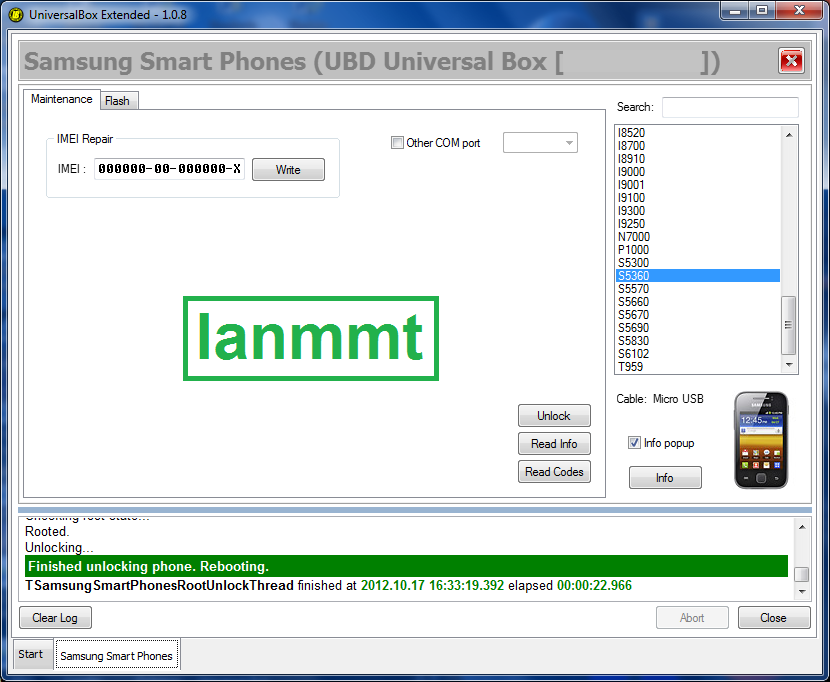Viewport: 830px width, 682px height.
Task: Focus the model Search field
Action: coord(730,107)
